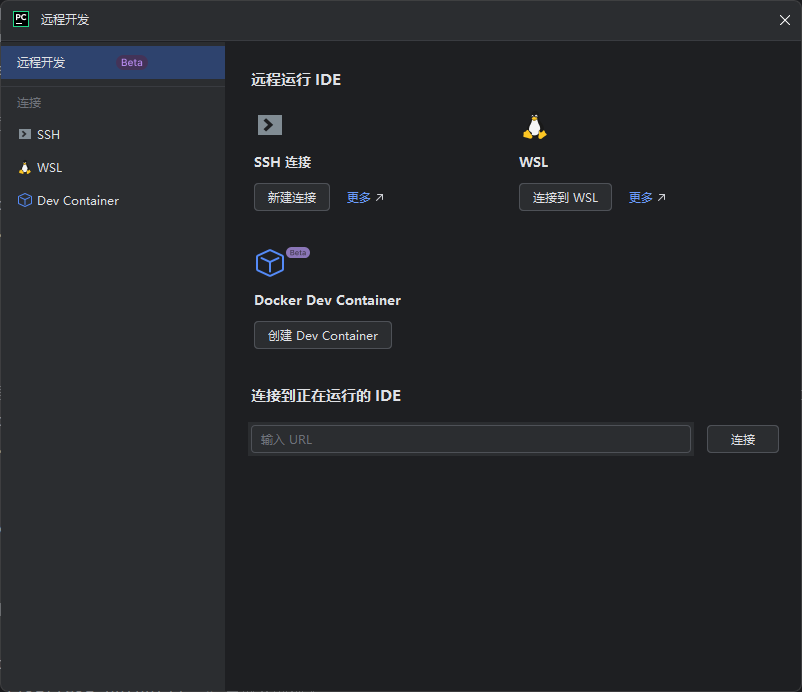Click the SSH 连接 label

point(282,162)
